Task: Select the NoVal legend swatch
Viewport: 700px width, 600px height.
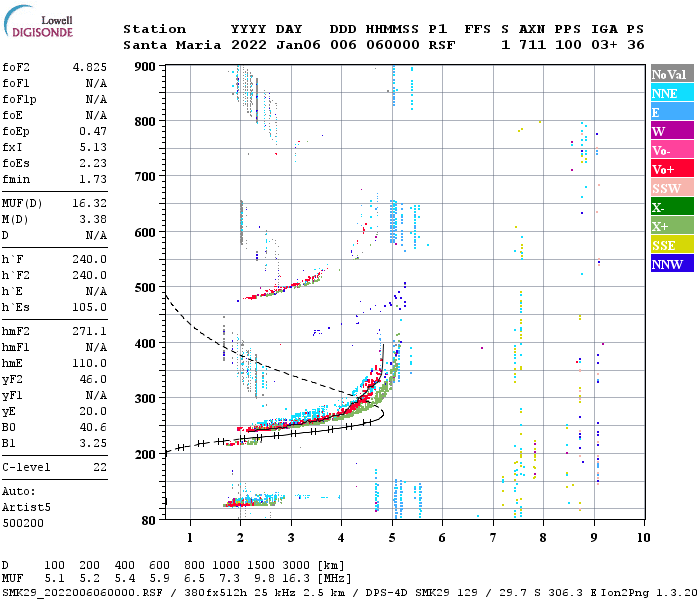Action: (671, 74)
